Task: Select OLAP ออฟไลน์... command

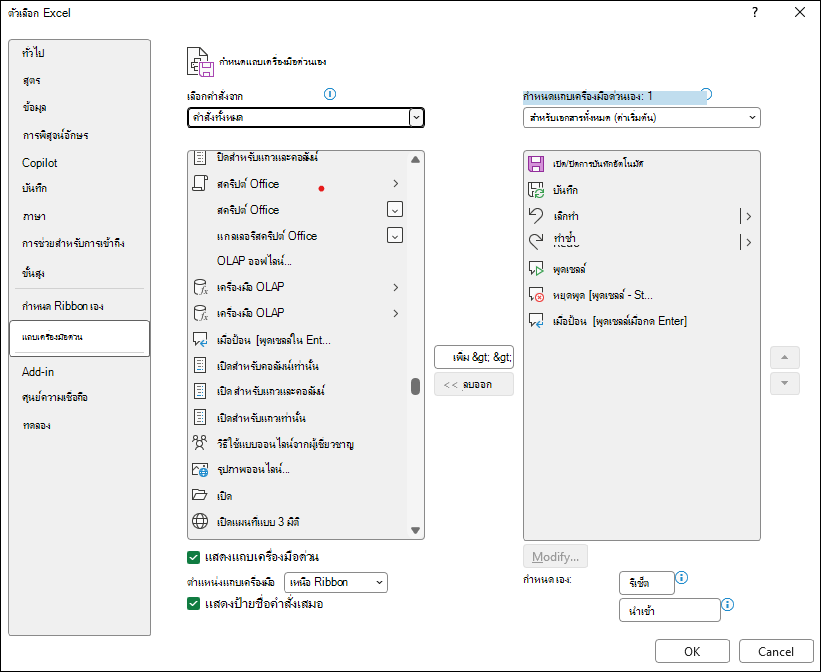Action: (297, 261)
